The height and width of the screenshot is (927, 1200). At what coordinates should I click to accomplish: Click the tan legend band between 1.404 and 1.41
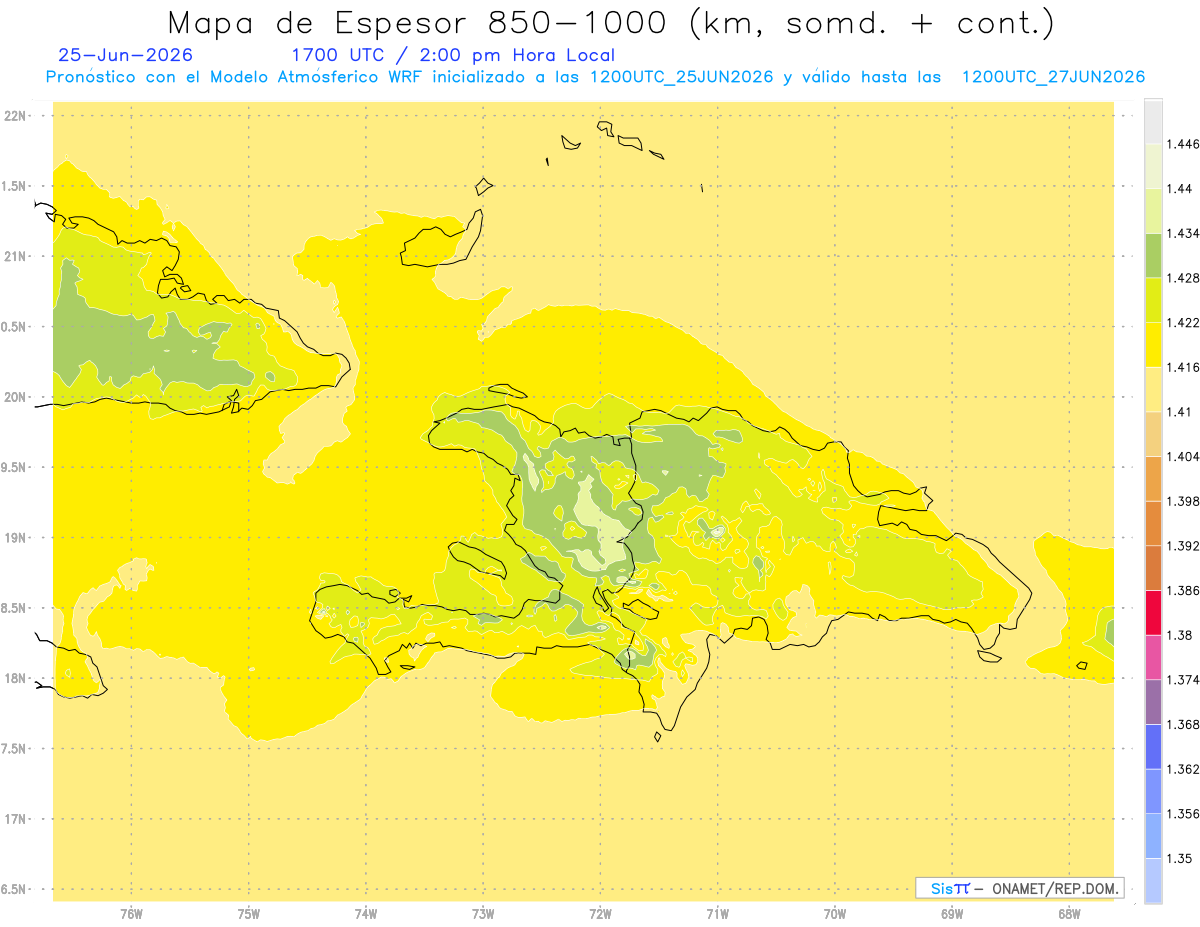click(1153, 434)
